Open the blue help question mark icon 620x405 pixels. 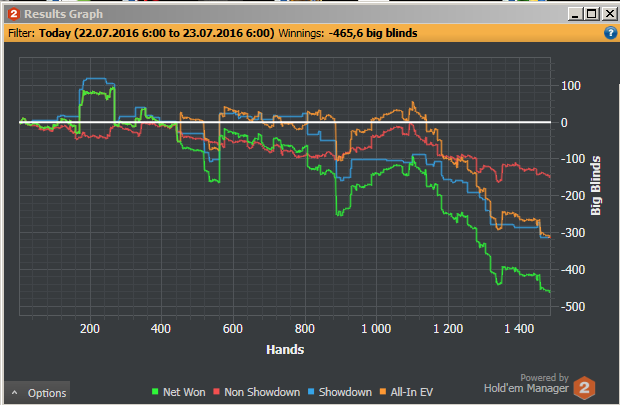click(611, 33)
